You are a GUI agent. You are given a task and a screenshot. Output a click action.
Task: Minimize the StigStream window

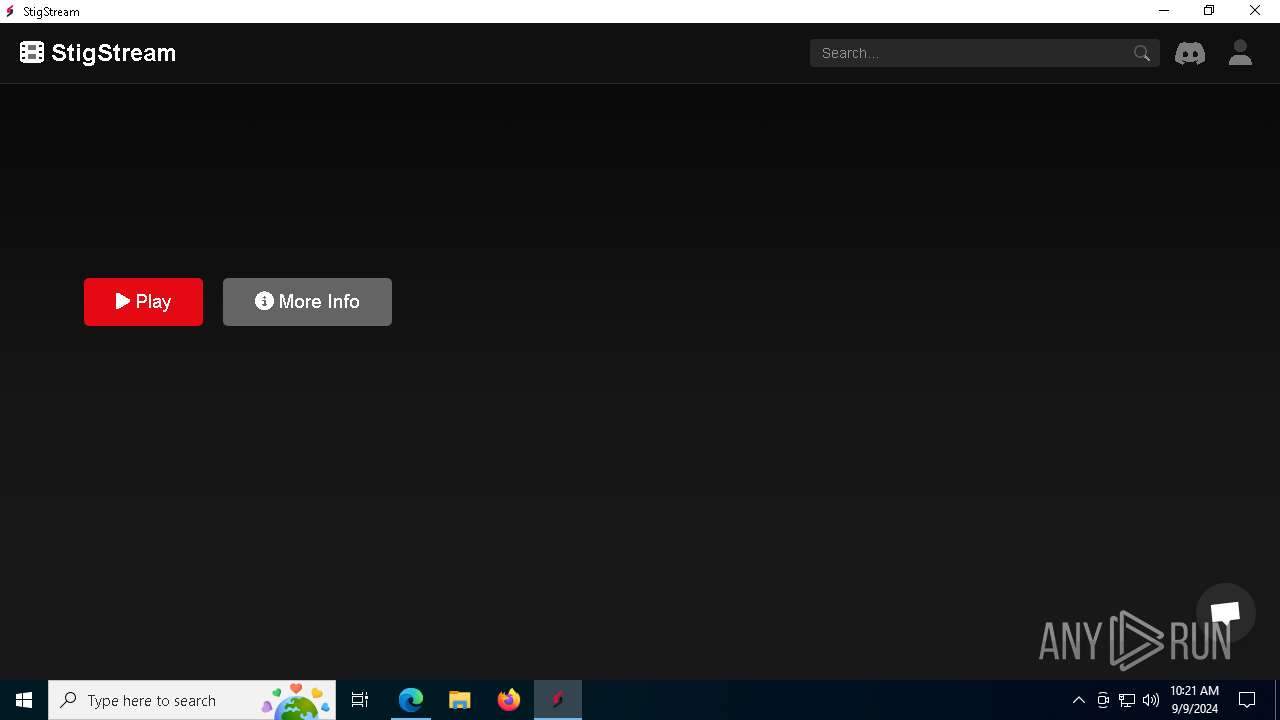[1164, 11]
